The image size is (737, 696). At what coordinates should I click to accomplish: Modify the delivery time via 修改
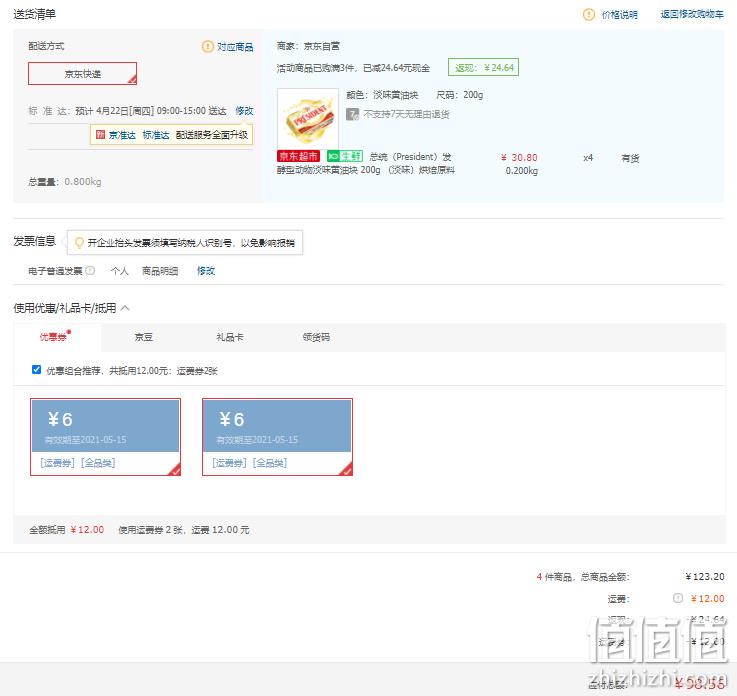[244, 111]
